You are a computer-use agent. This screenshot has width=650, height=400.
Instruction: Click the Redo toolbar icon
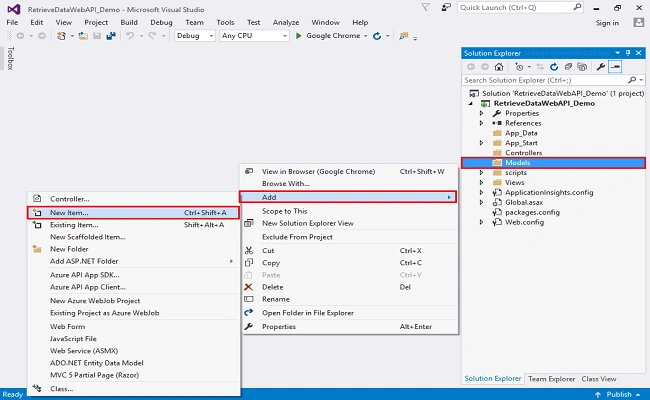pos(153,36)
